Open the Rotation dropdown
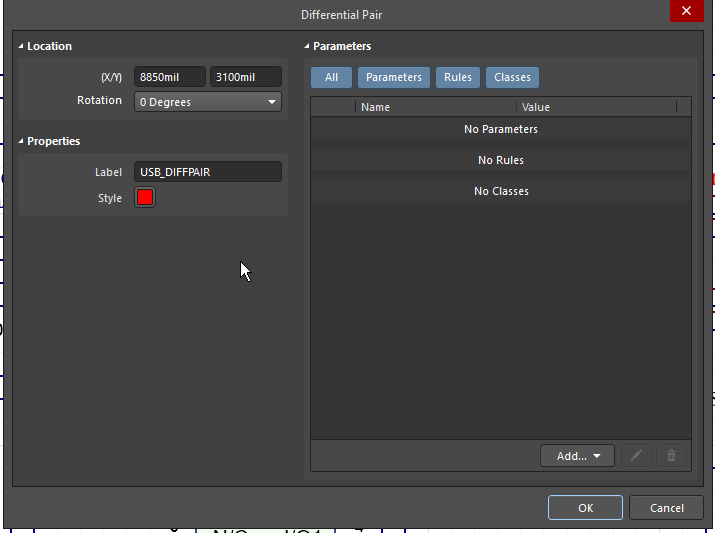715x533 pixels. click(x=208, y=102)
